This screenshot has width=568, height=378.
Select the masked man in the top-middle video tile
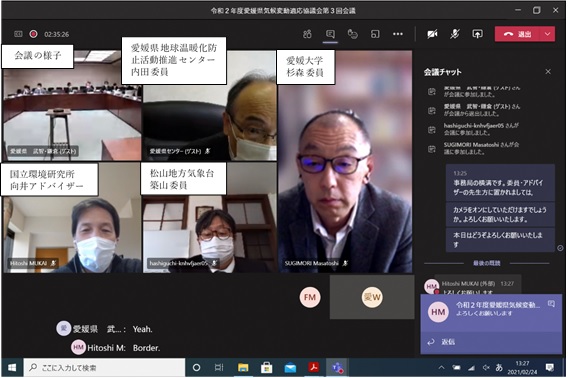(x=210, y=105)
